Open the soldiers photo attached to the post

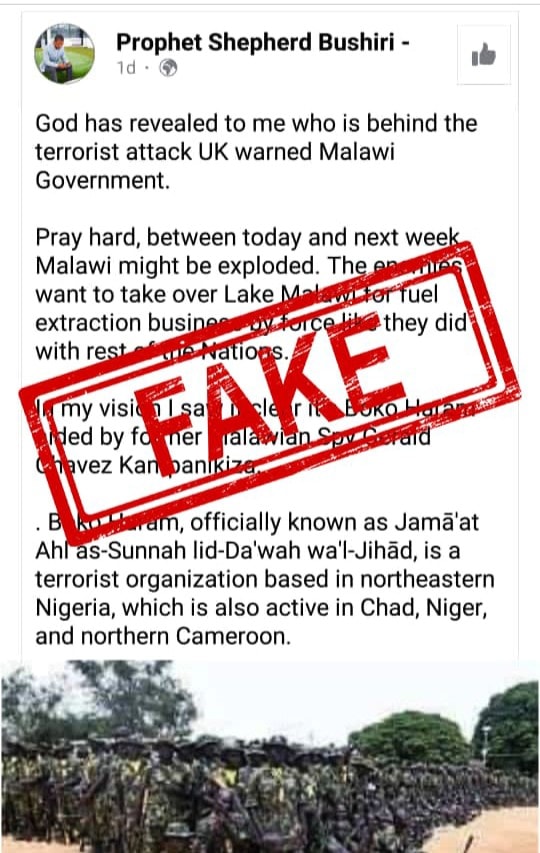[270, 756]
